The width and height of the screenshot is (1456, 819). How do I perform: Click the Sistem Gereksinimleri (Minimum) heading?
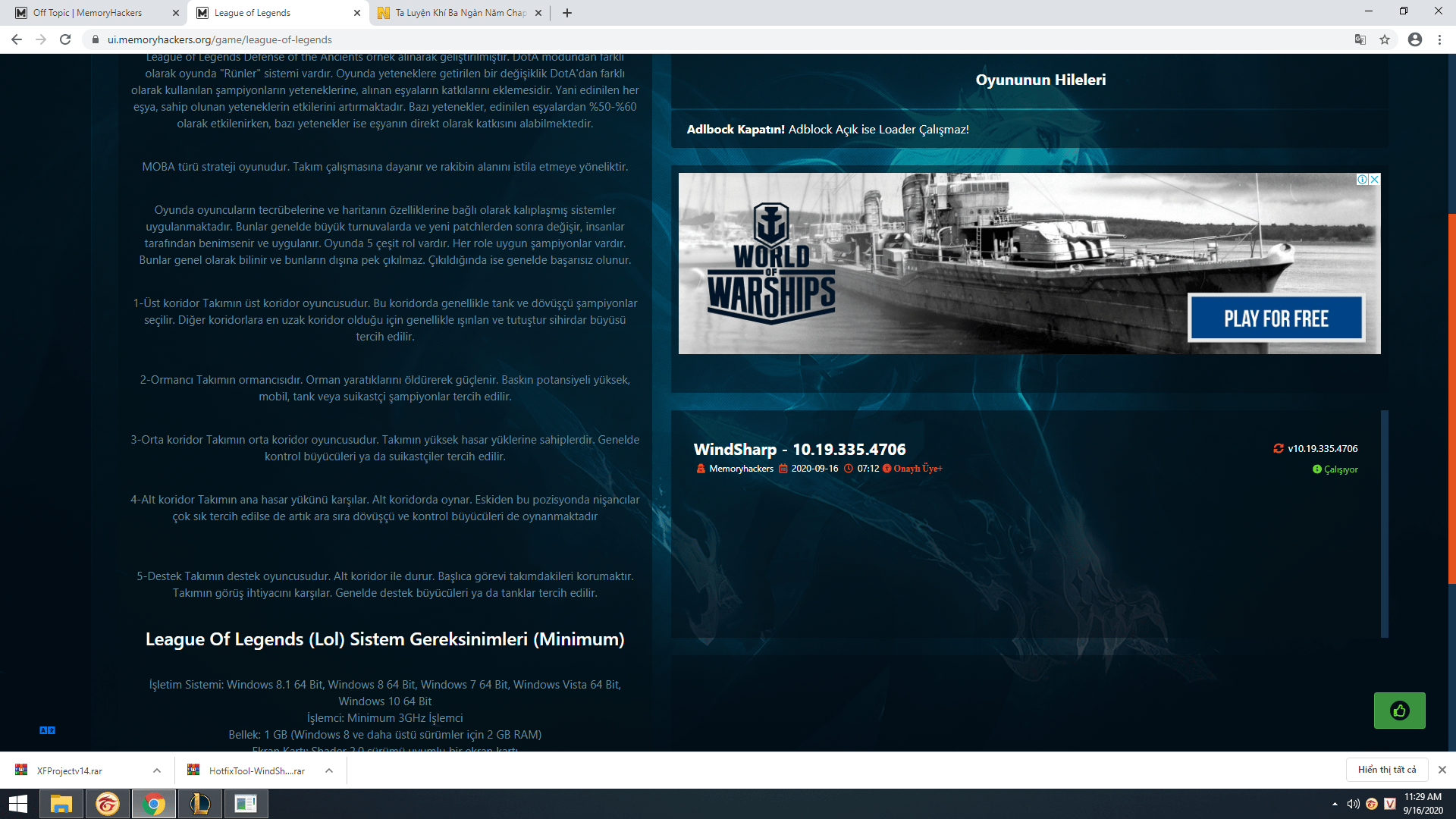[x=385, y=639]
